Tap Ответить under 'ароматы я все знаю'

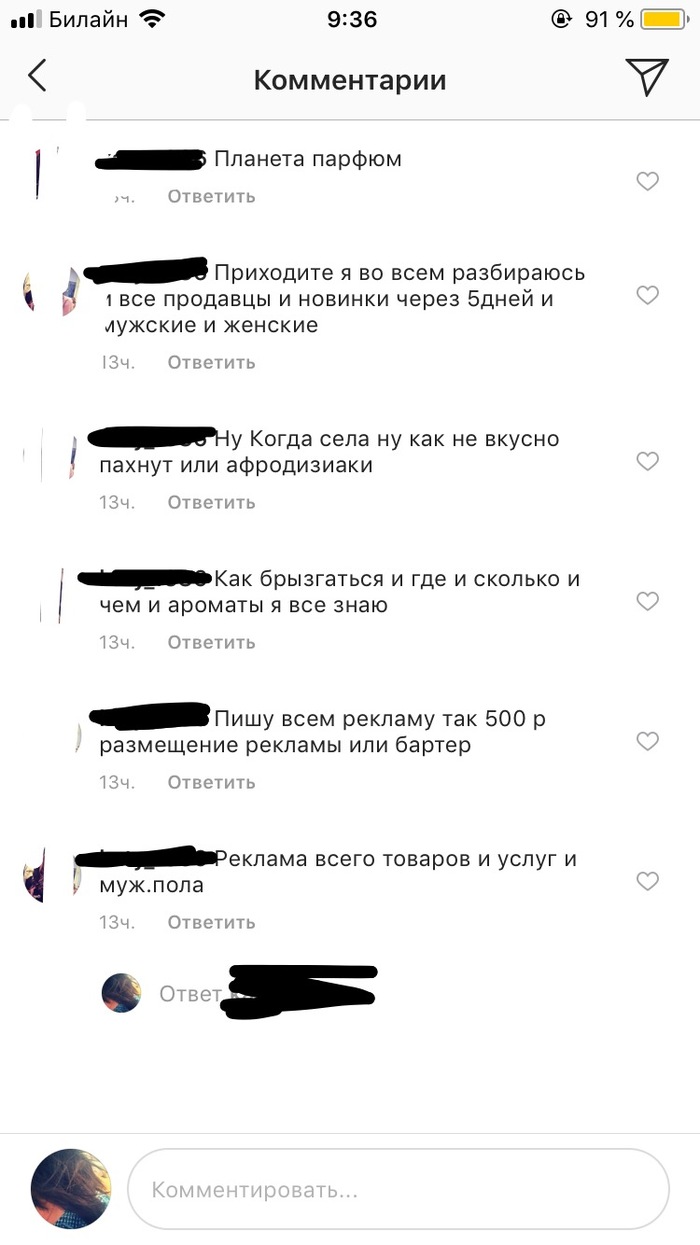pyautogui.click(x=211, y=642)
